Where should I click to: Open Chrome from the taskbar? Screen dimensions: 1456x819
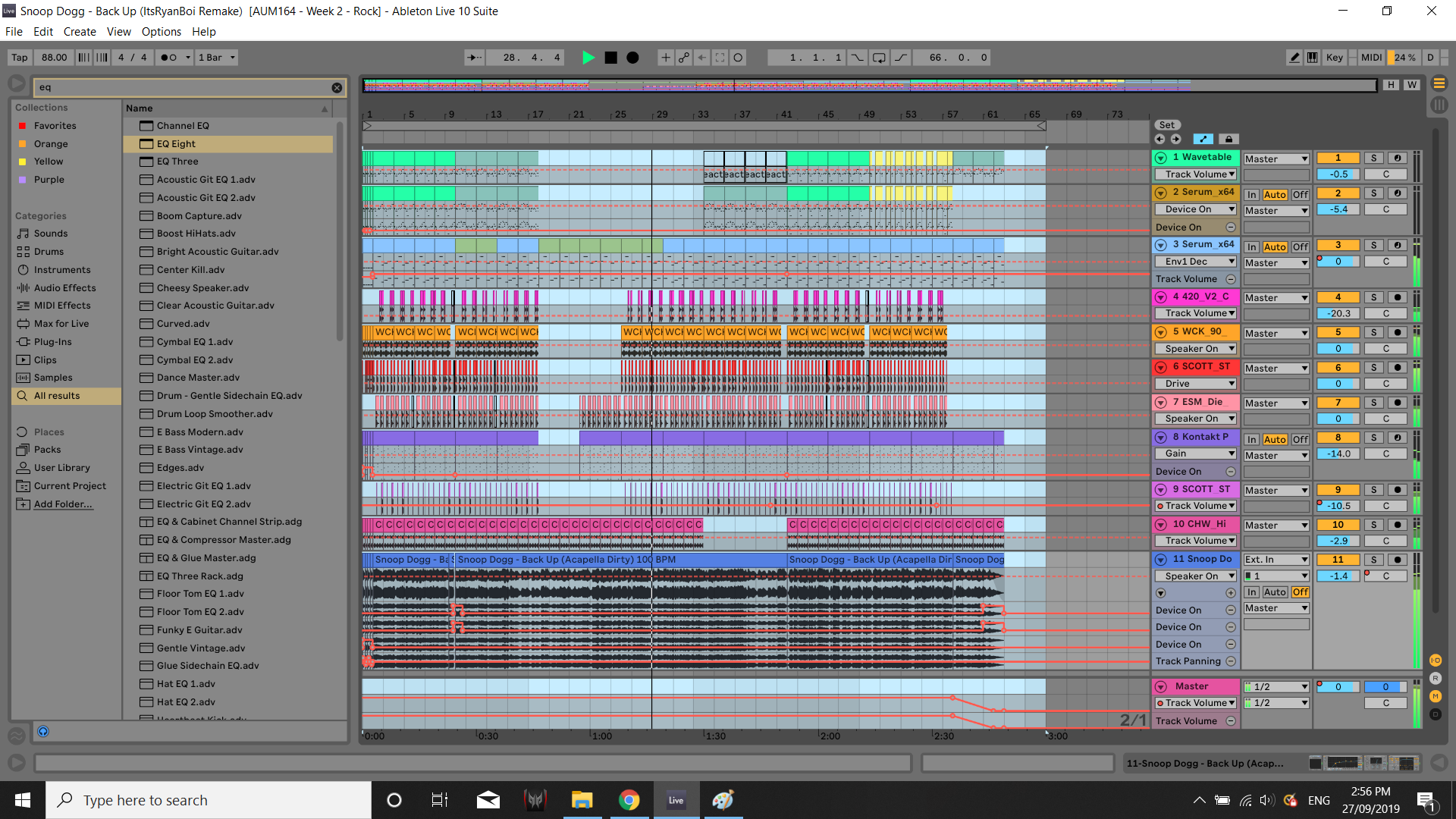[x=629, y=800]
